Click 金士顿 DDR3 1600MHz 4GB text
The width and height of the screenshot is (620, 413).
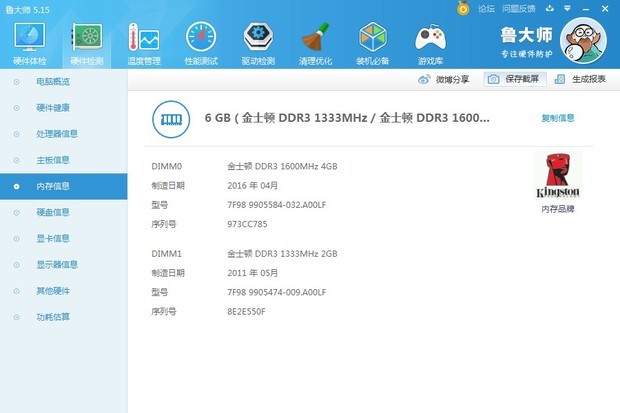[282, 167]
